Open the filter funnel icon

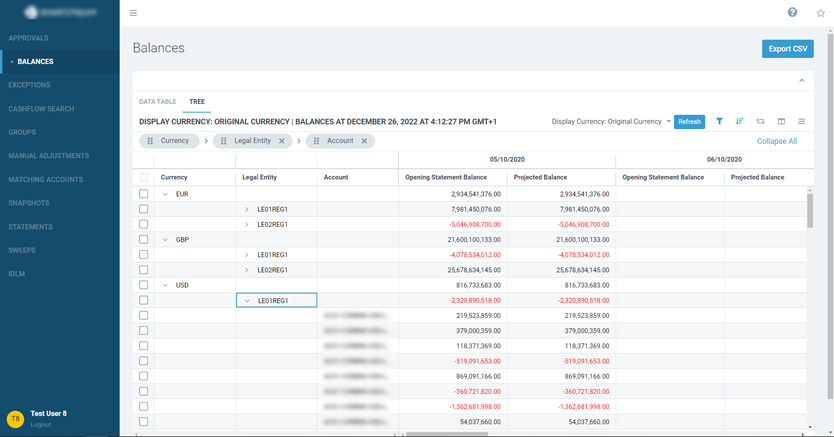coord(719,121)
